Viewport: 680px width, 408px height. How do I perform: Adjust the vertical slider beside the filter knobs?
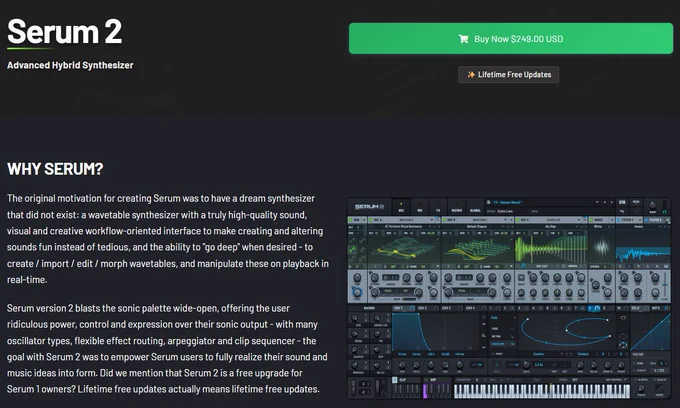click(x=665, y=286)
